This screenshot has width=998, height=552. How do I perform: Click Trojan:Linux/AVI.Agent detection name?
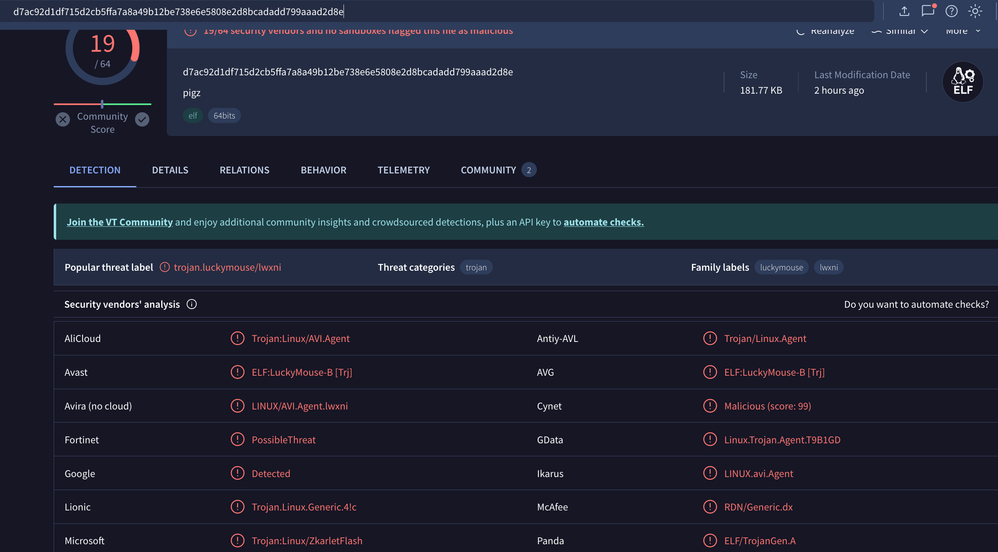(x=300, y=338)
